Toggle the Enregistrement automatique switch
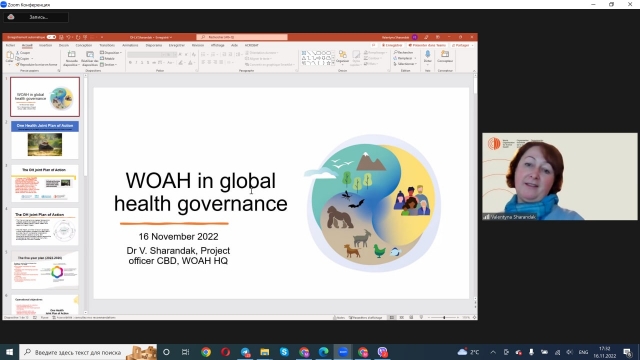This screenshot has width=640, height=360. [x=51, y=37]
